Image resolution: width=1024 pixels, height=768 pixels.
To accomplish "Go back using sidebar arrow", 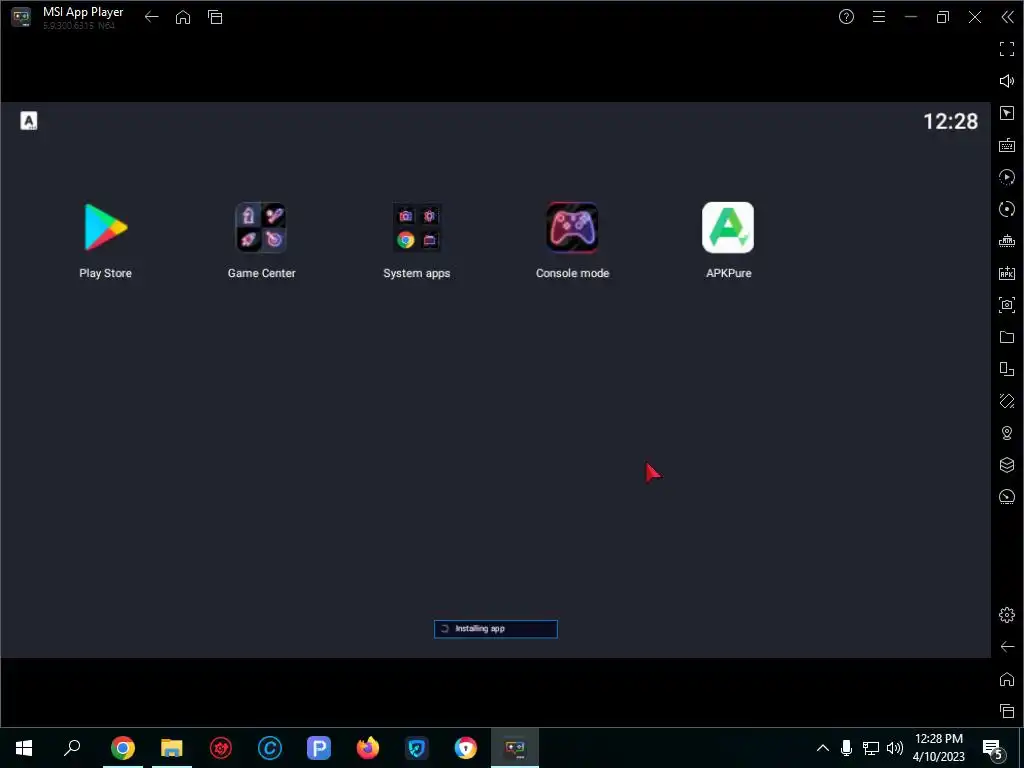I will [x=1007, y=647].
